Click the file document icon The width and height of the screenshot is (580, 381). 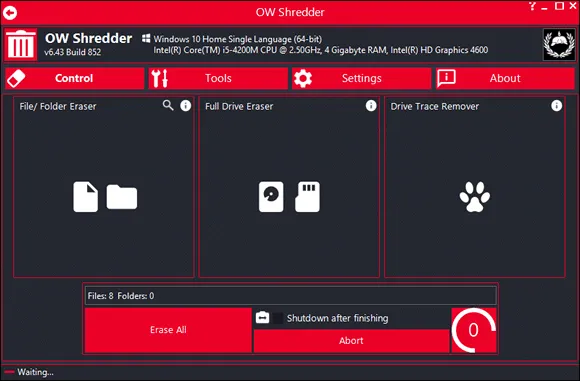85,196
